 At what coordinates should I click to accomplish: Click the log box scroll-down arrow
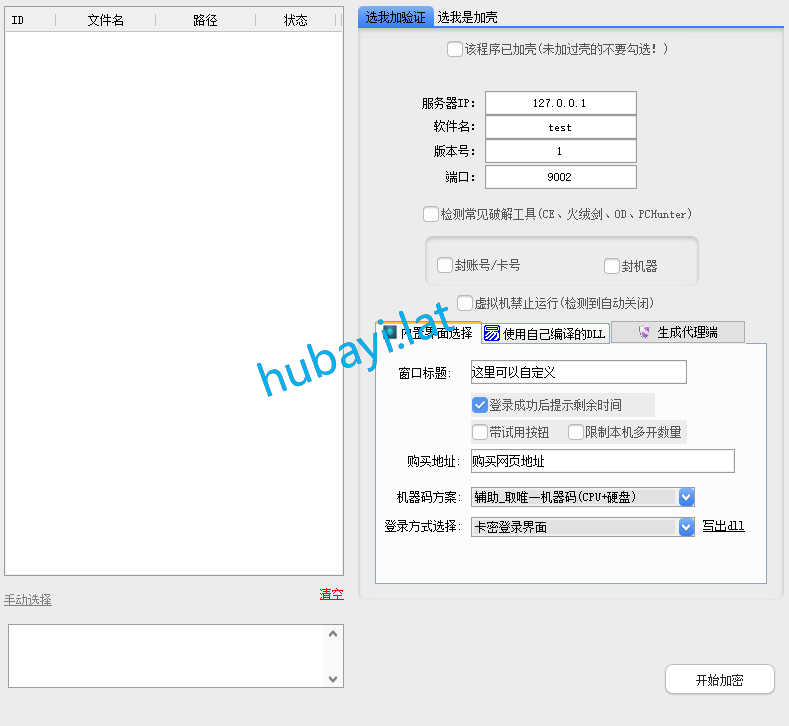point(333,678)
